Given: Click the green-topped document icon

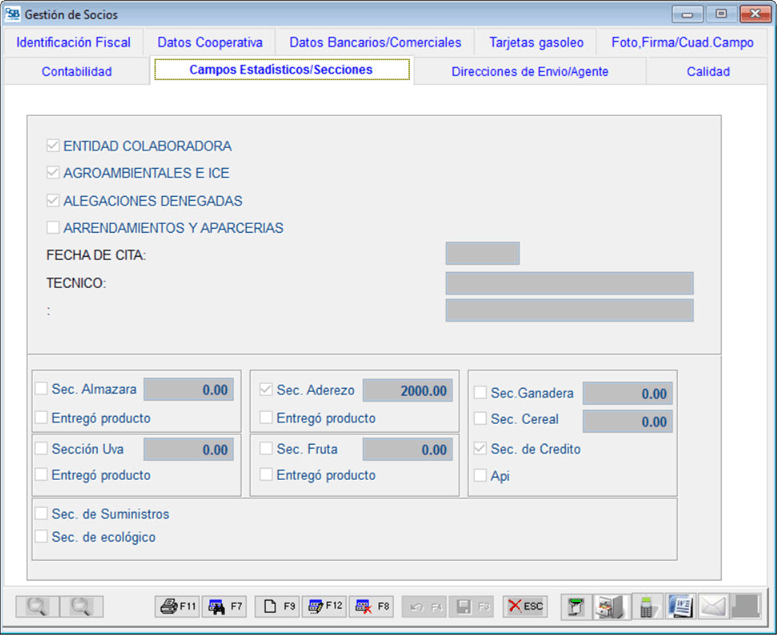Looking at the screenshot, I should pyautogui.click(x=576, y=606).
